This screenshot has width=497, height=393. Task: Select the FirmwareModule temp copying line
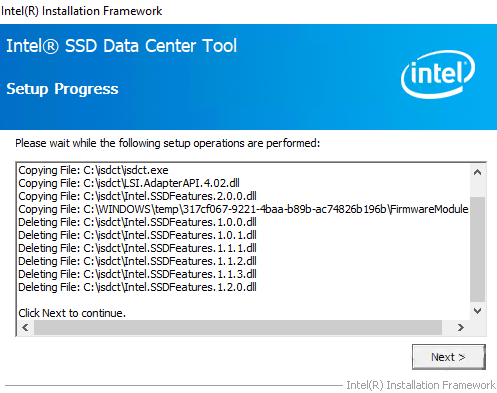click(243, 209)
